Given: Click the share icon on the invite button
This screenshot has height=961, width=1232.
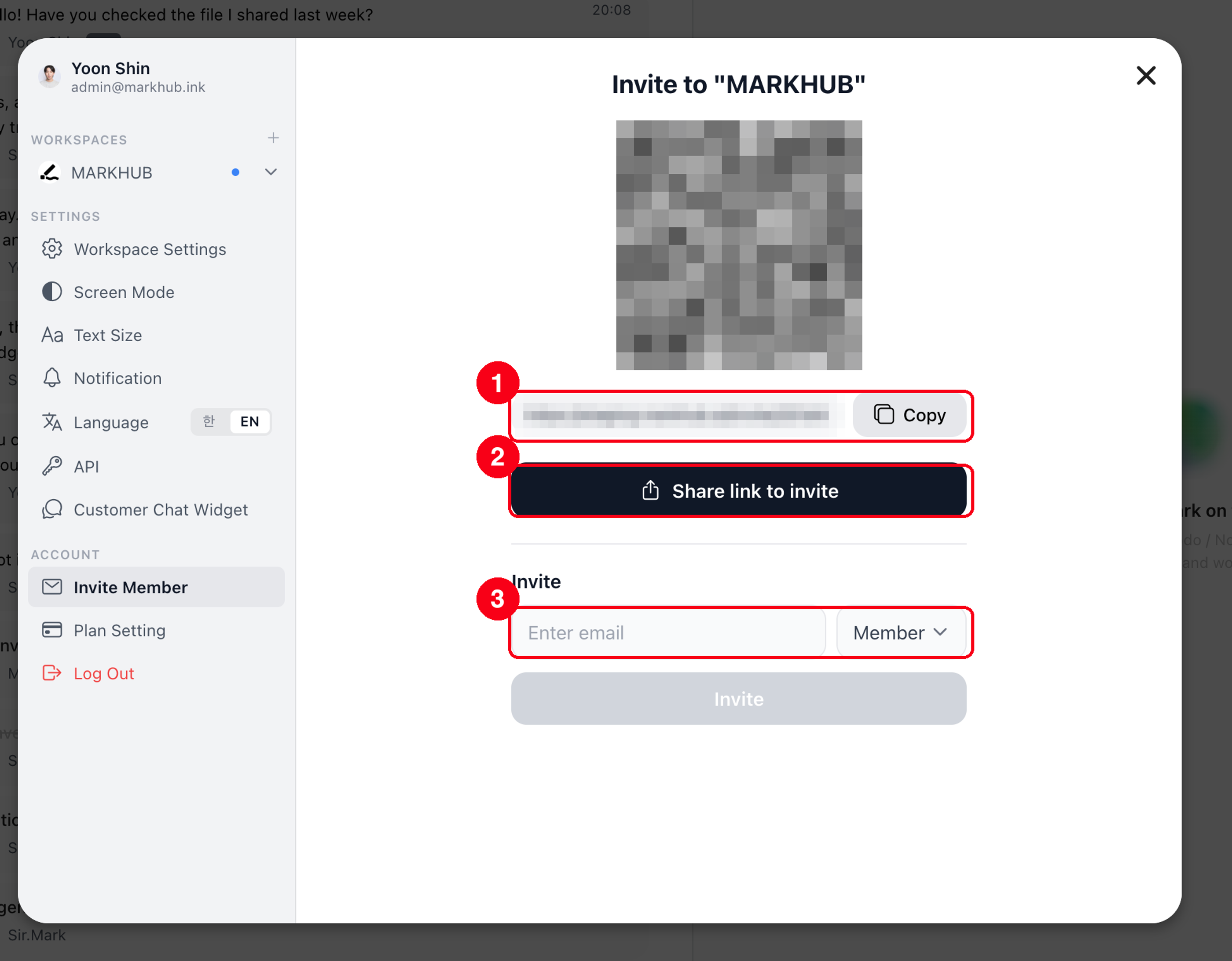Looking at the screenshot, I should point(650,491).
